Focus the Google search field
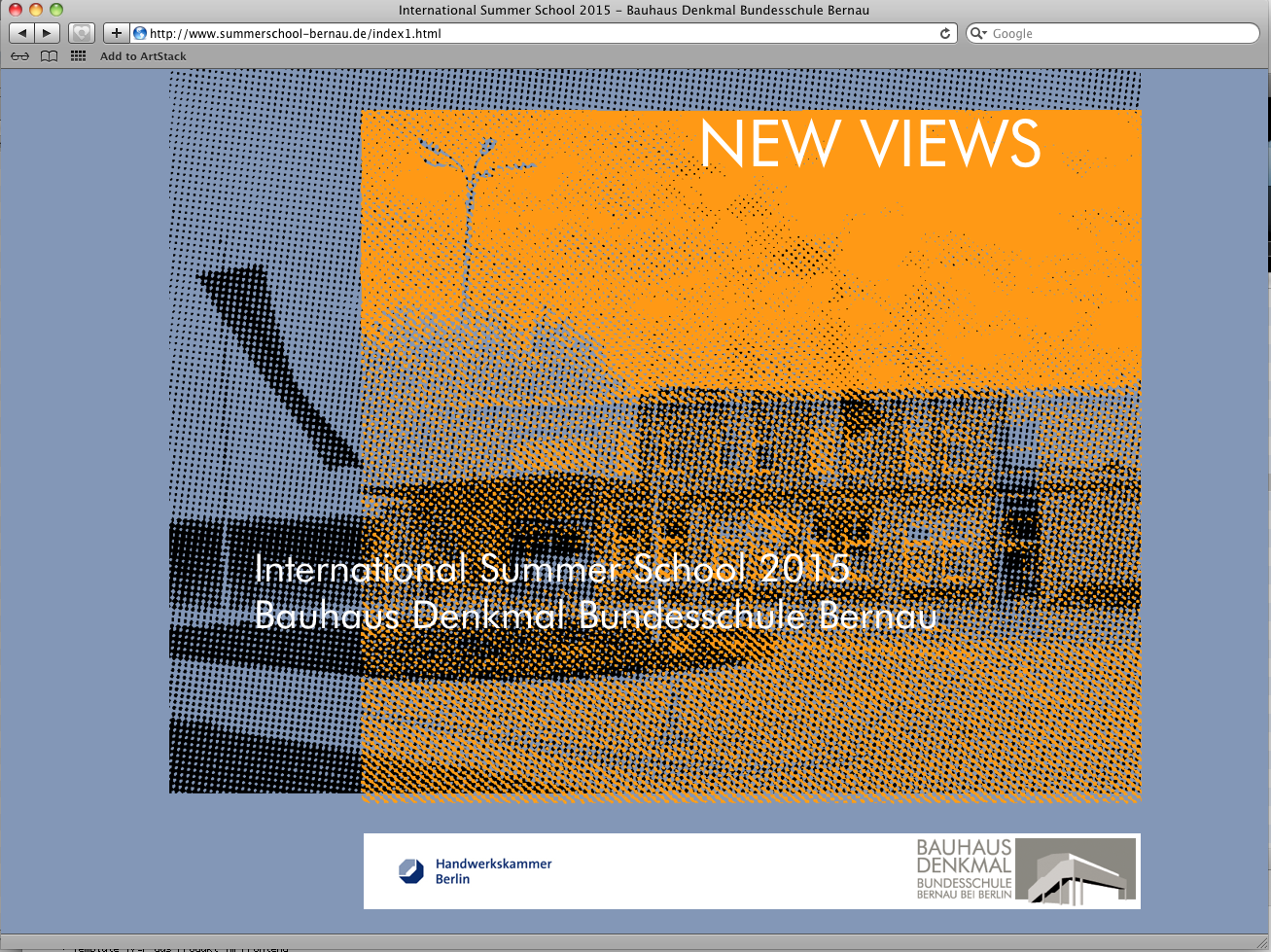Image resolution: width=1271 pixels, height=952 pixels. (x=1118, y=33)
